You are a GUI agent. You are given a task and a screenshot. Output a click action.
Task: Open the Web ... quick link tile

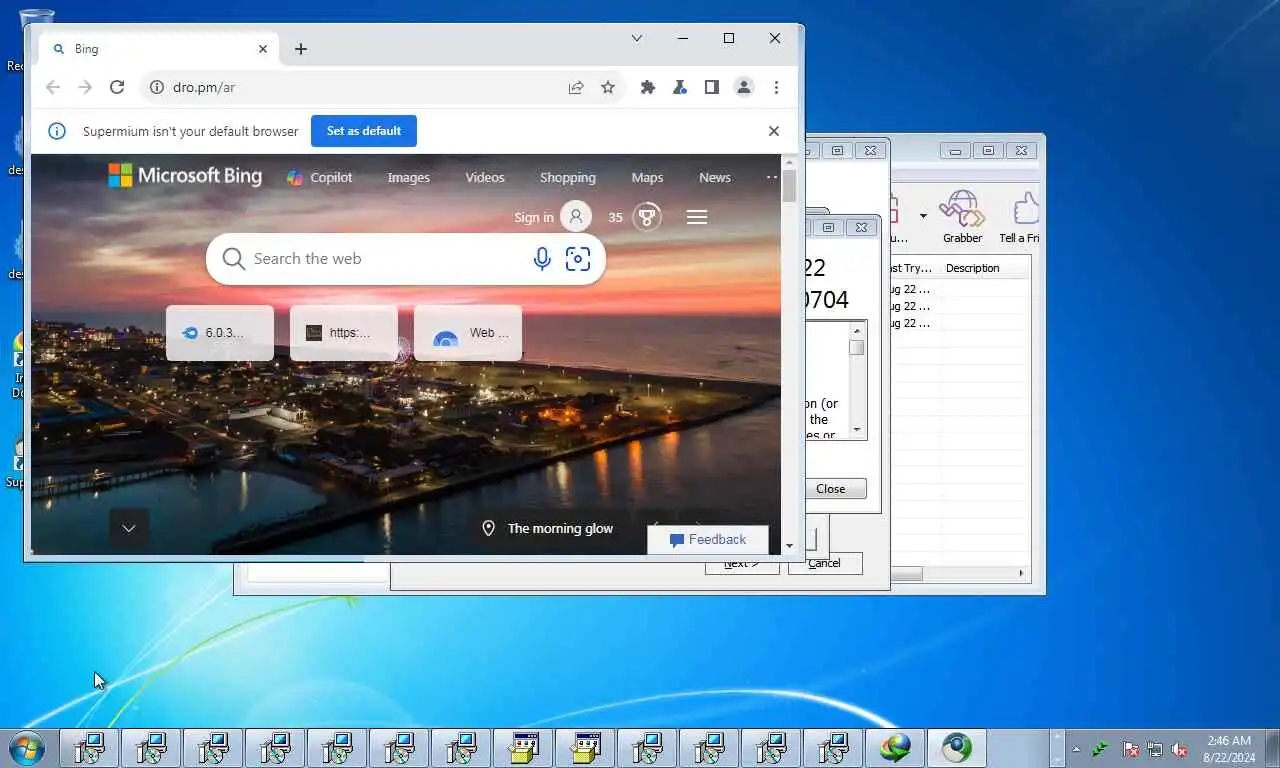click(468, 333)
